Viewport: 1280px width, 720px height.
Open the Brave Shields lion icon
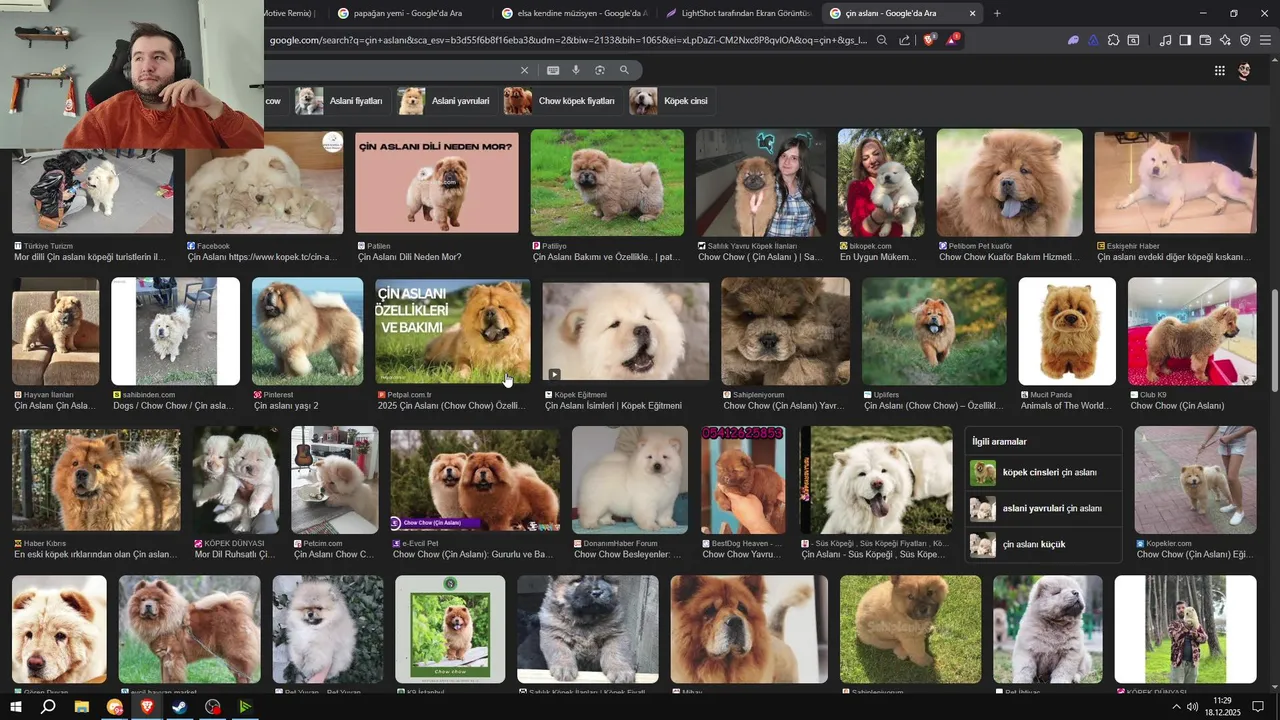[930, 40]
